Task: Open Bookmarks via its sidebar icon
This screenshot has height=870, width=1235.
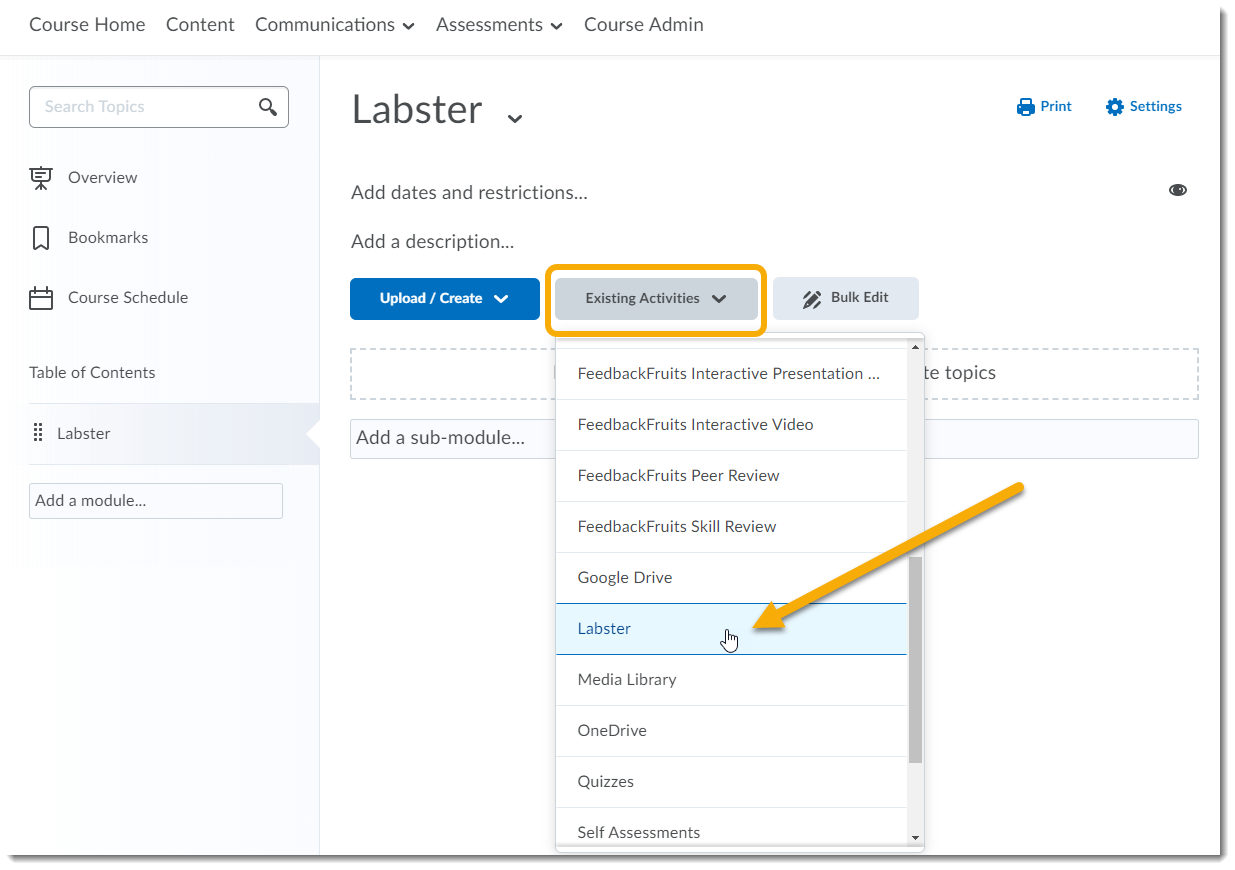Action: pyautogui.click(x=41, y=237)
